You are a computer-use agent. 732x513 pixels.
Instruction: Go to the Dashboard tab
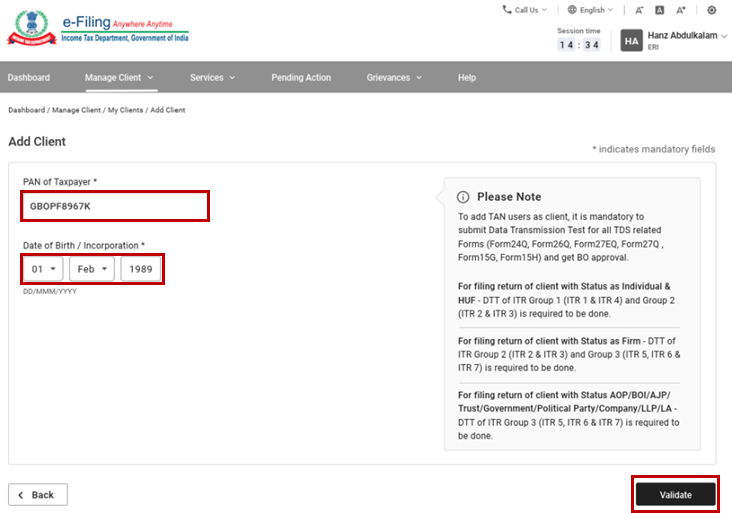click(x=29, y=77)
